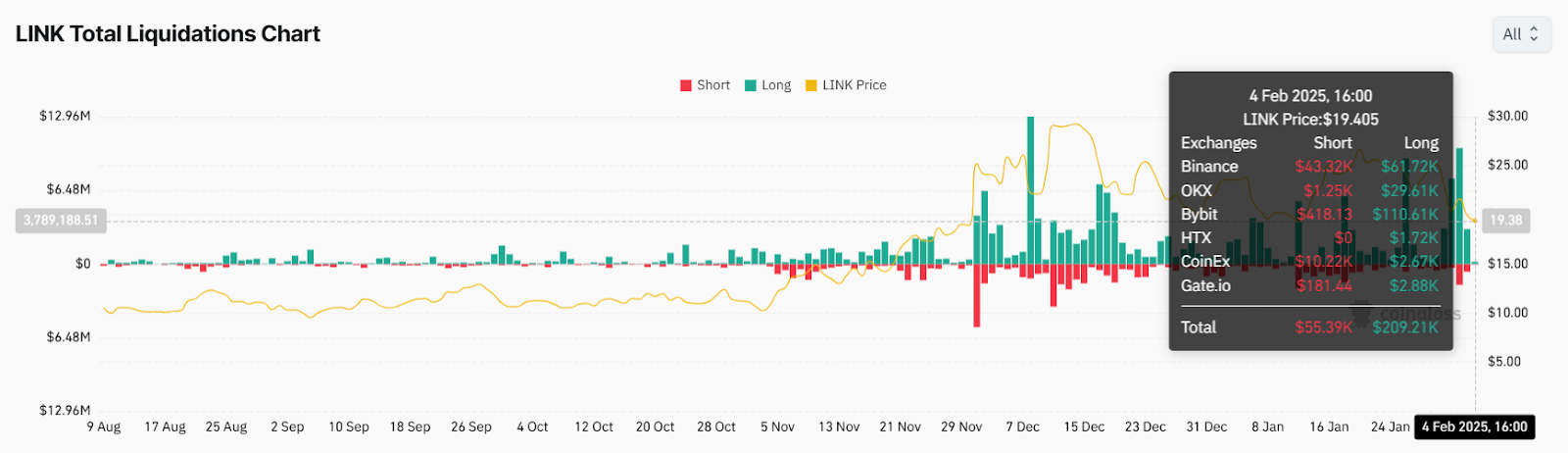1568x453 pixels.
Task: Click the 7 Dec date on x-axis
Action: point(1022,427)
